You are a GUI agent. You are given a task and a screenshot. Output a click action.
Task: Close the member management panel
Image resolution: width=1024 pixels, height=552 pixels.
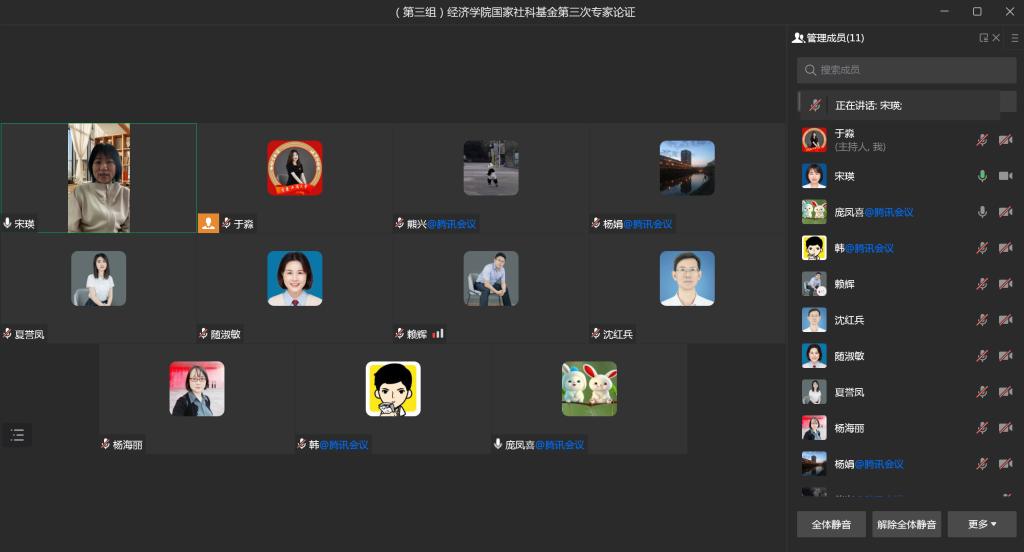996,38
